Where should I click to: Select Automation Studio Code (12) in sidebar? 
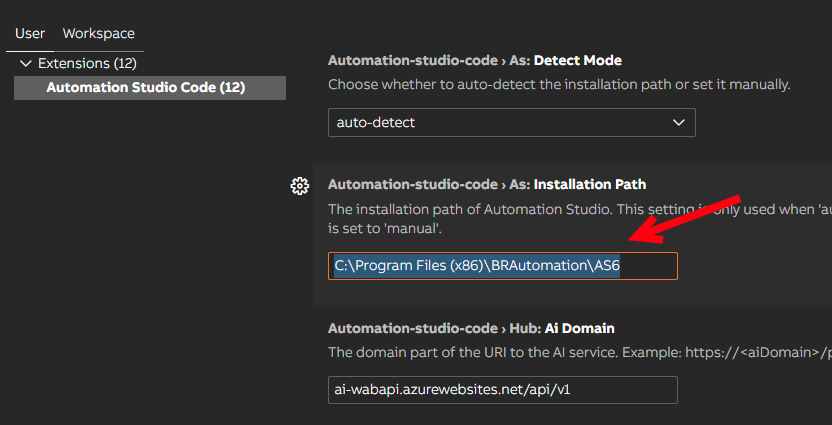tap(145, 88)
